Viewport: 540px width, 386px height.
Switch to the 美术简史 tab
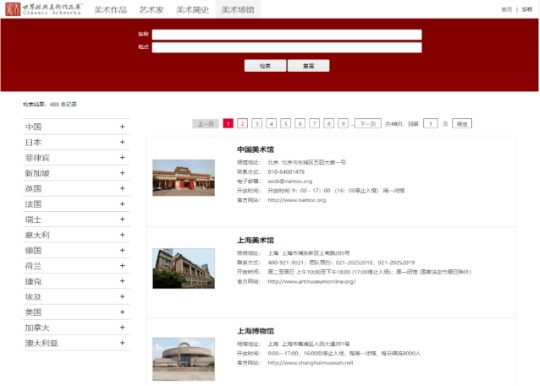pos(193,10)
